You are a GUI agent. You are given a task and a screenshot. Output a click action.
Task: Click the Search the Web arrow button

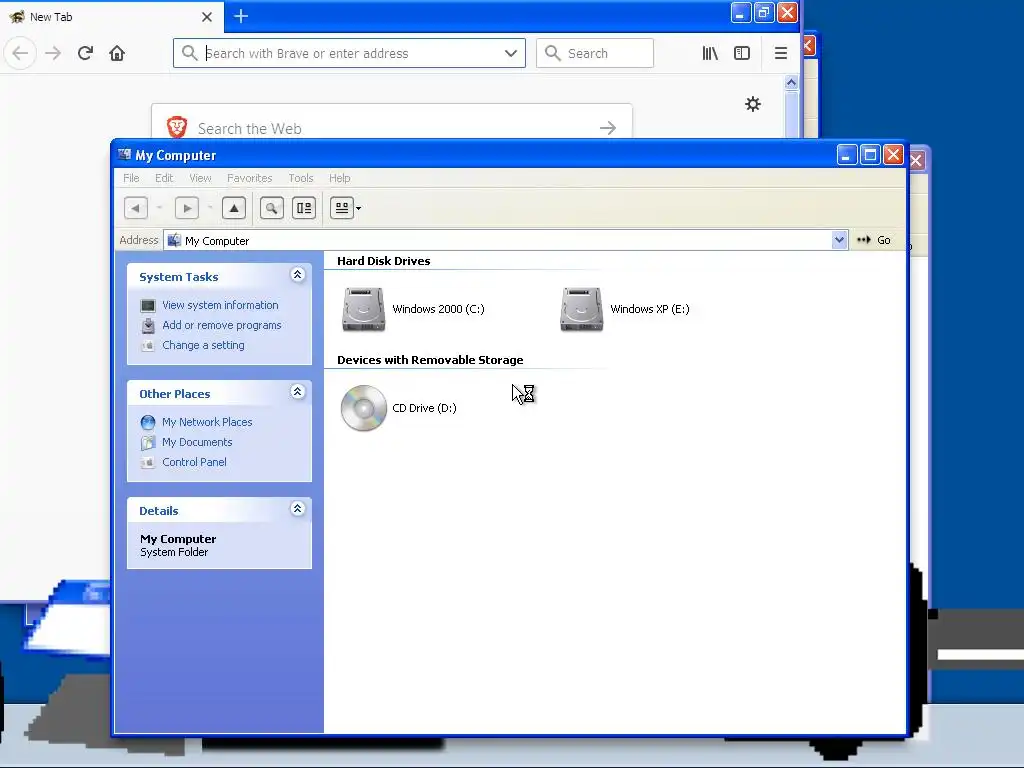pos(608,128)
